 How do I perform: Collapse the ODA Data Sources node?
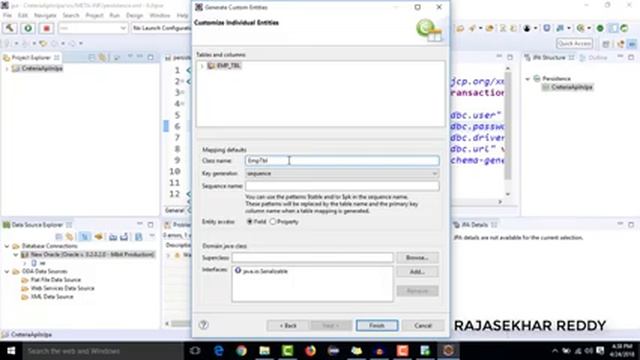coord(7,271)
